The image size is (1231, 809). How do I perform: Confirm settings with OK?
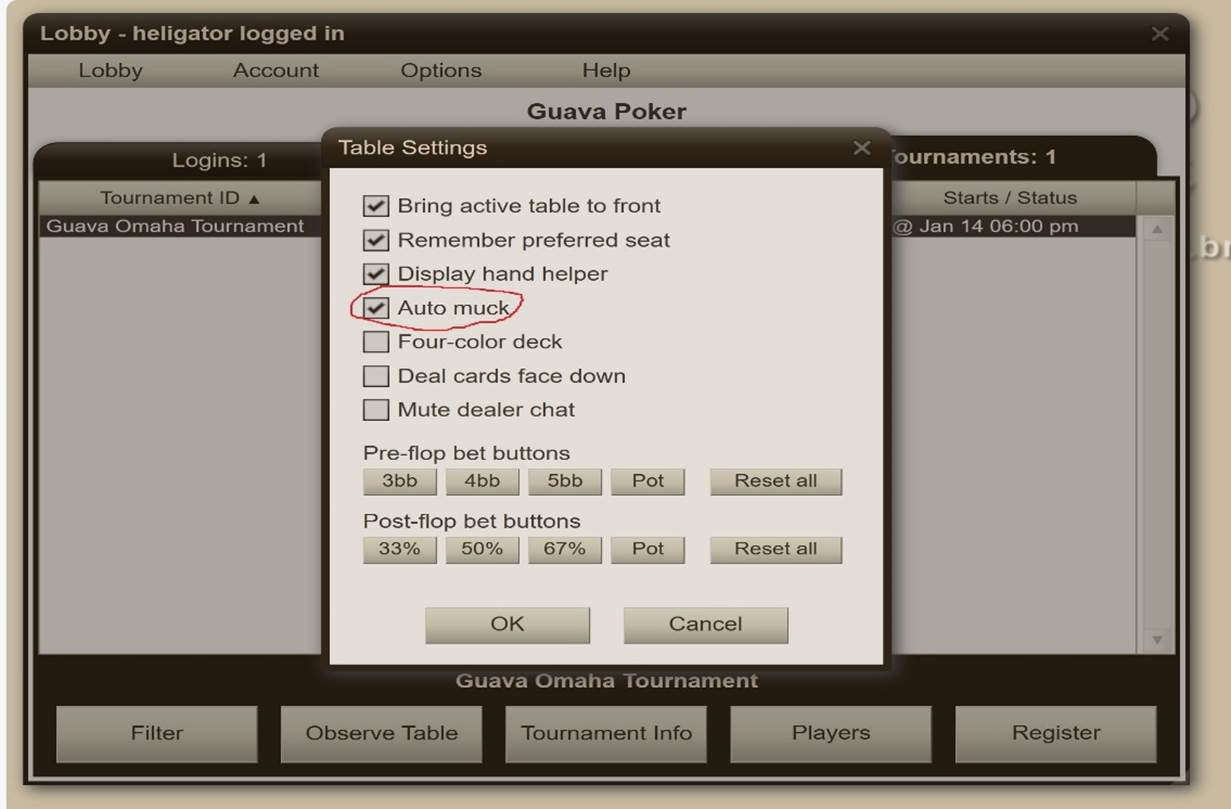pos(507,624)
